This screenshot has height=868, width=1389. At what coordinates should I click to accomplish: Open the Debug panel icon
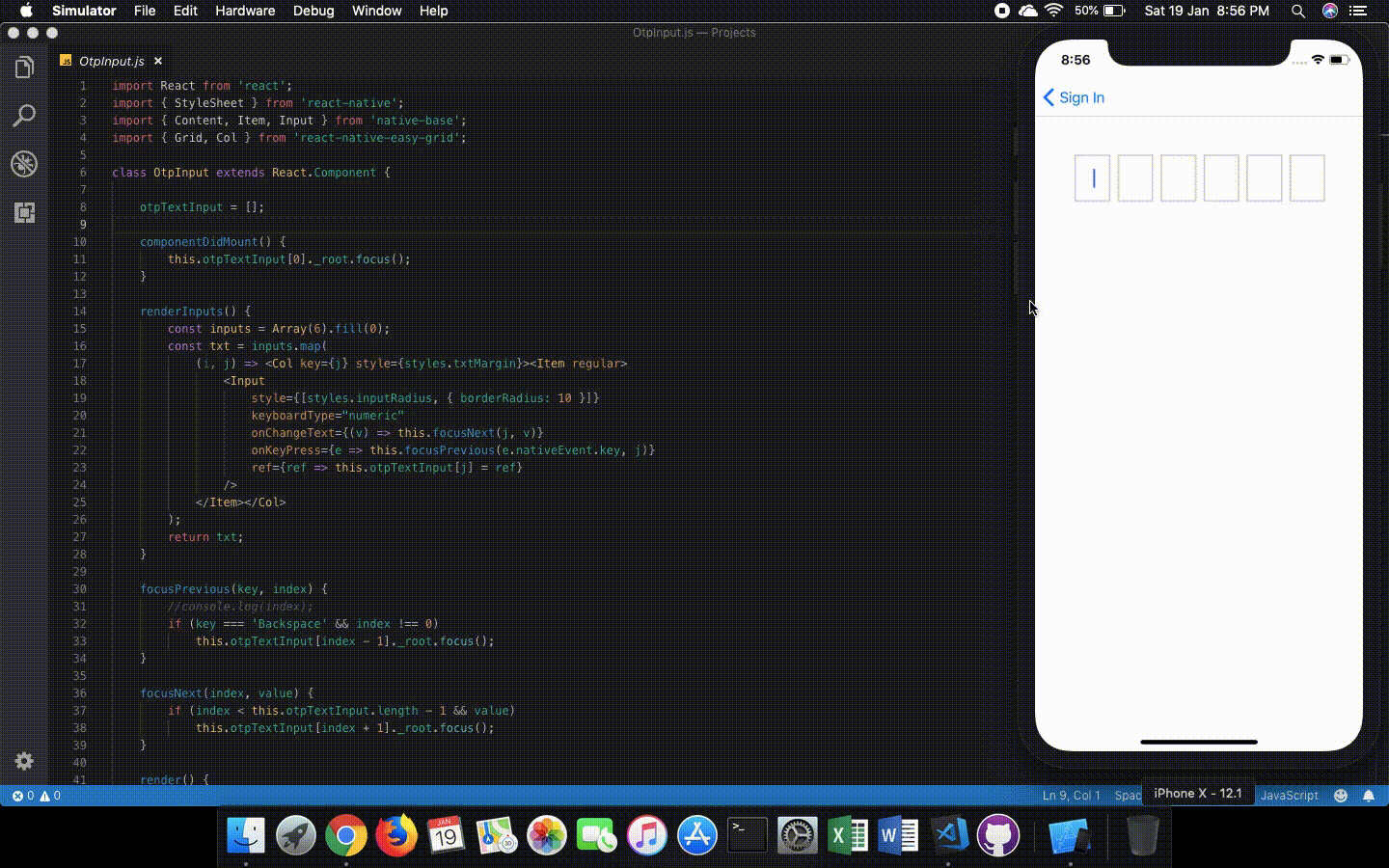click(x=24, y=164)
